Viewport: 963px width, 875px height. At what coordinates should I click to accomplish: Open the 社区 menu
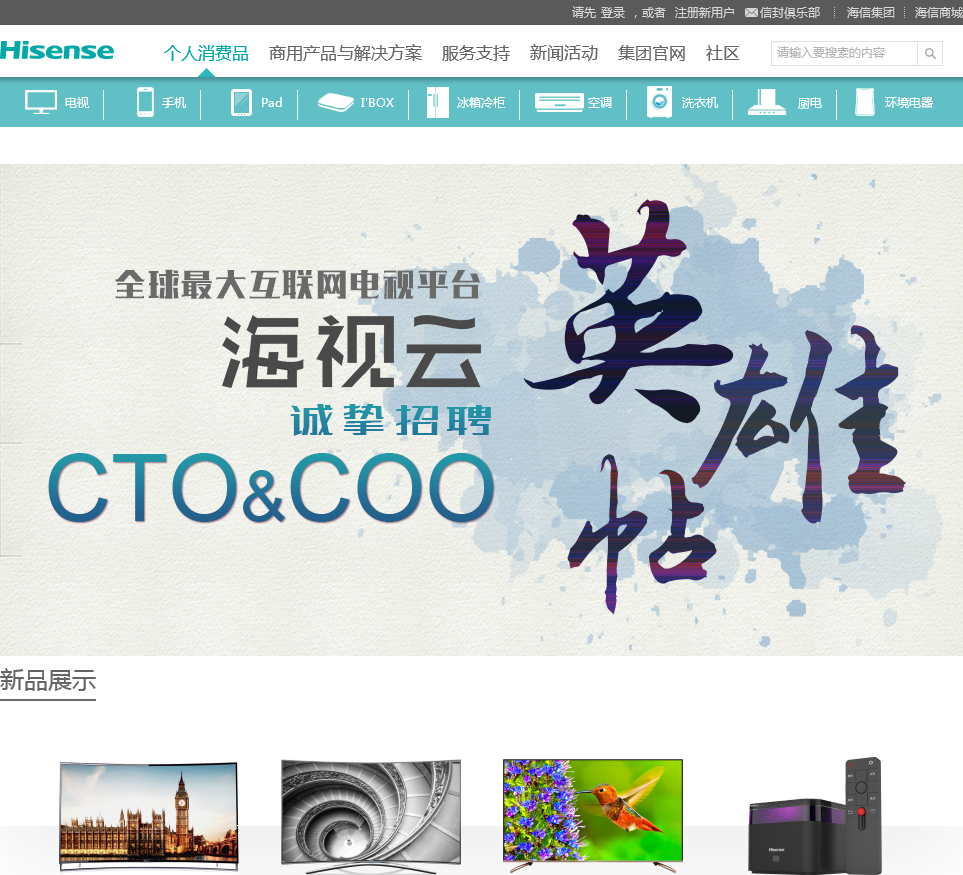point(722,53)
